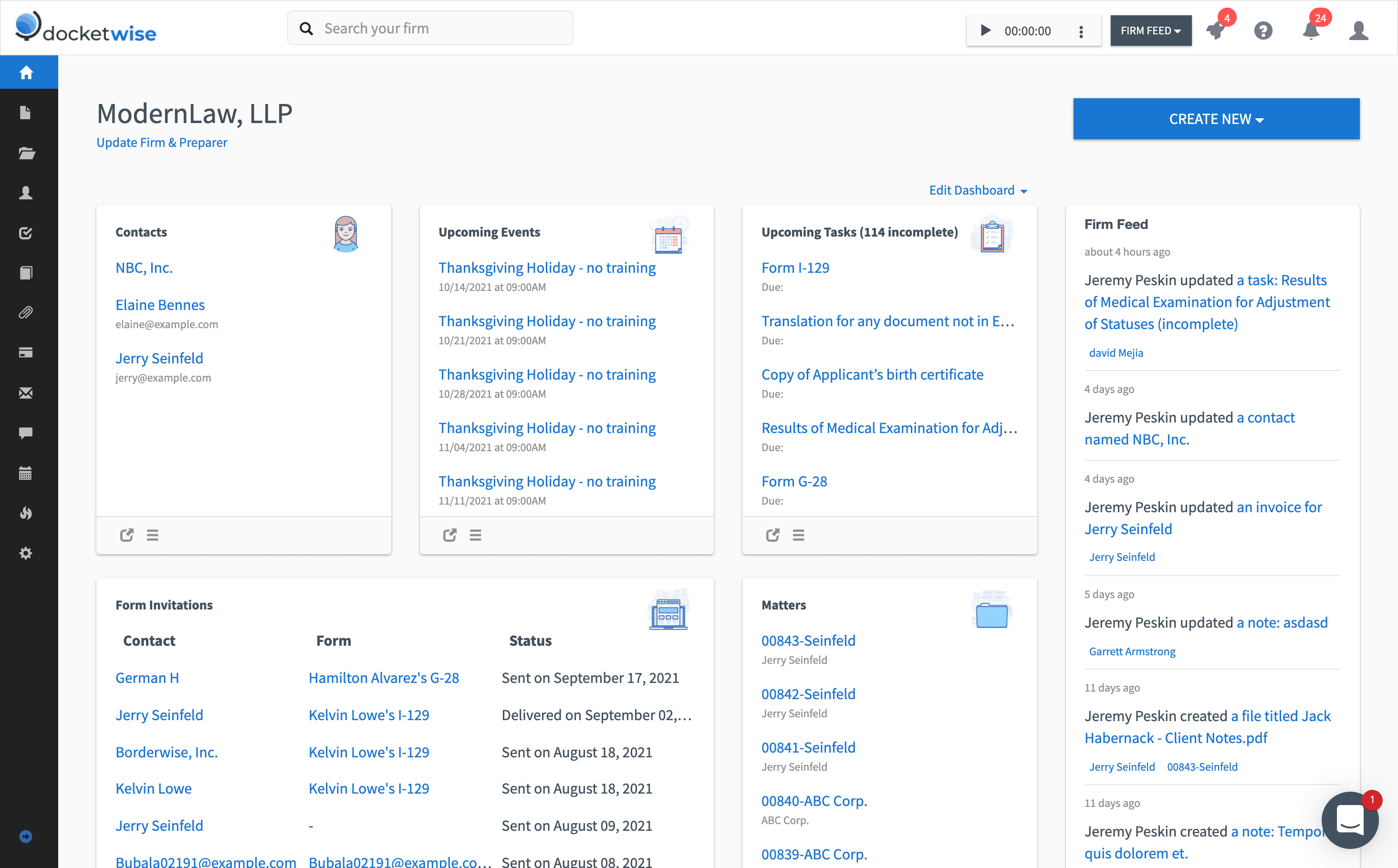Open Settings gear in the sidebar

tap(26, 553)
